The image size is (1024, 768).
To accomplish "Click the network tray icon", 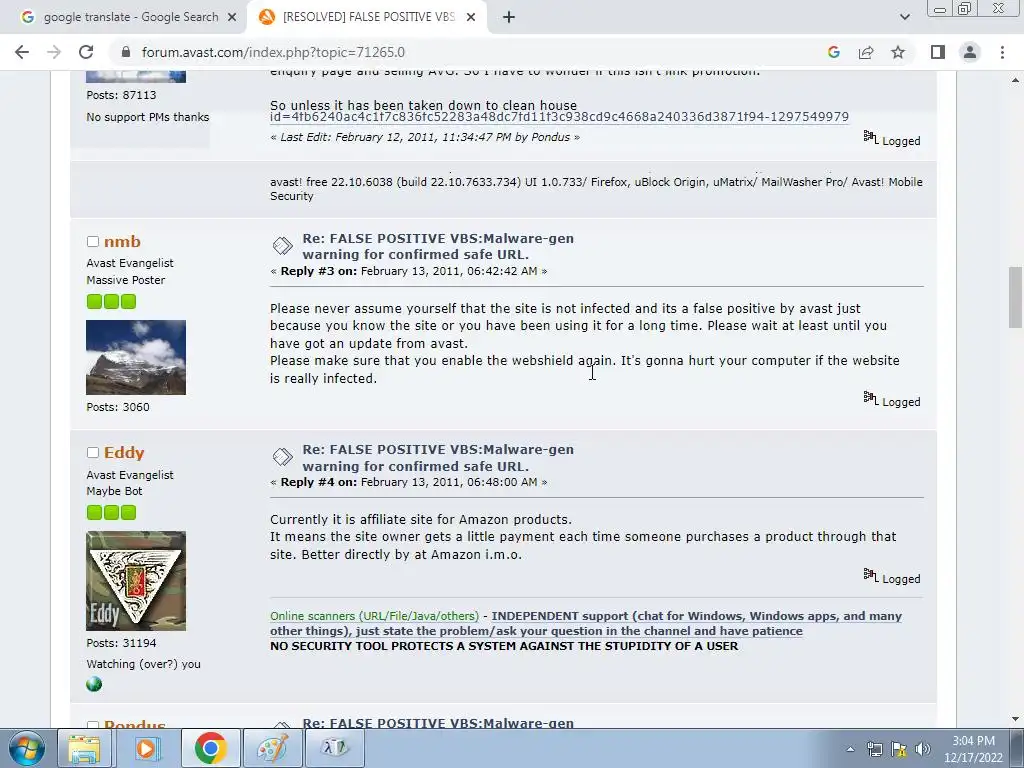I will pos(874,749).
